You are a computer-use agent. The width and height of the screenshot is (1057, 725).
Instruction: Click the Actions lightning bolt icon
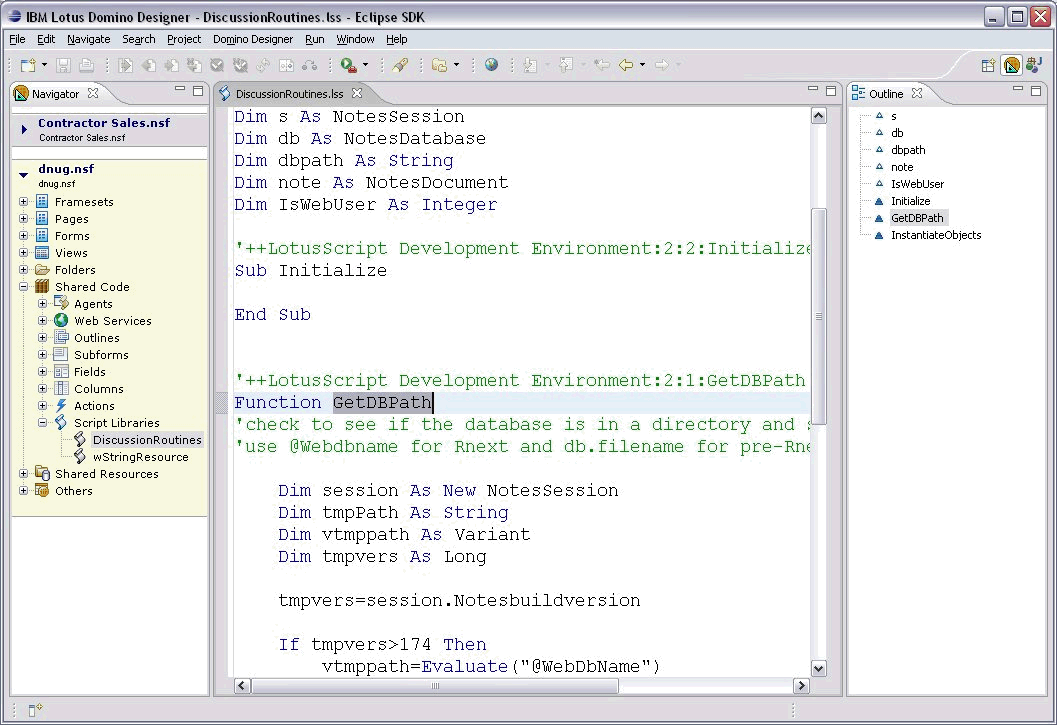click(61, 405)
